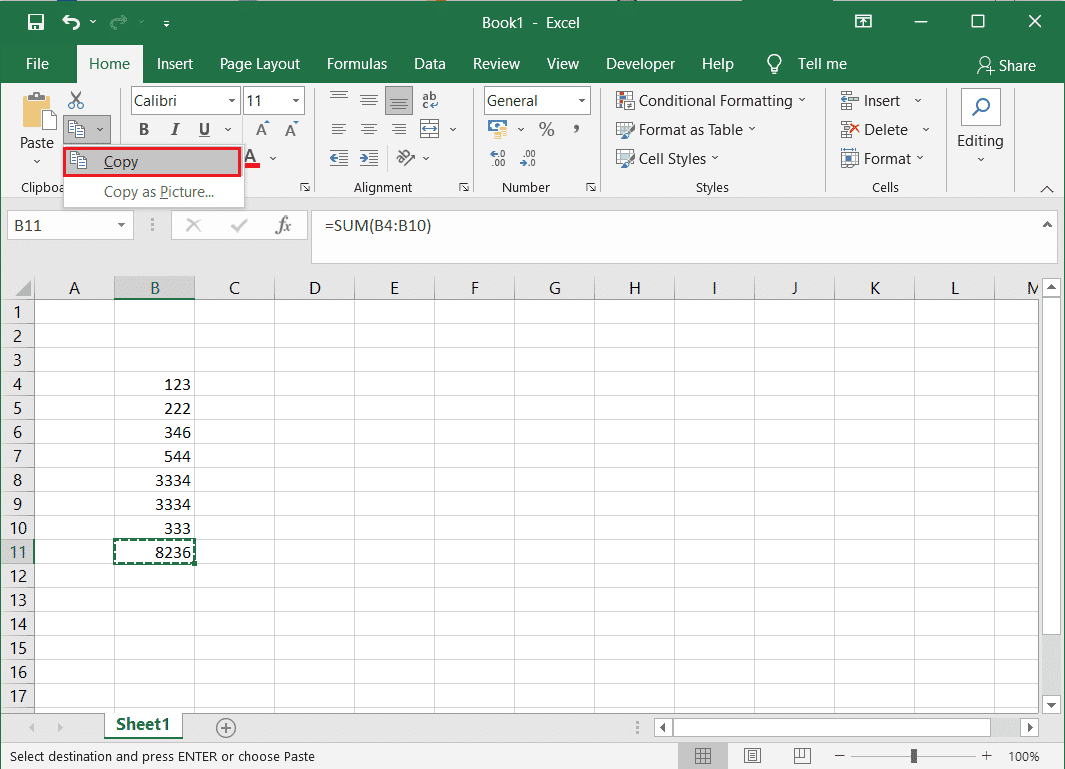Toggle Bold formatting
Image resolution: width=1065 pixels, height=769 pixels.
coord(143,129)
